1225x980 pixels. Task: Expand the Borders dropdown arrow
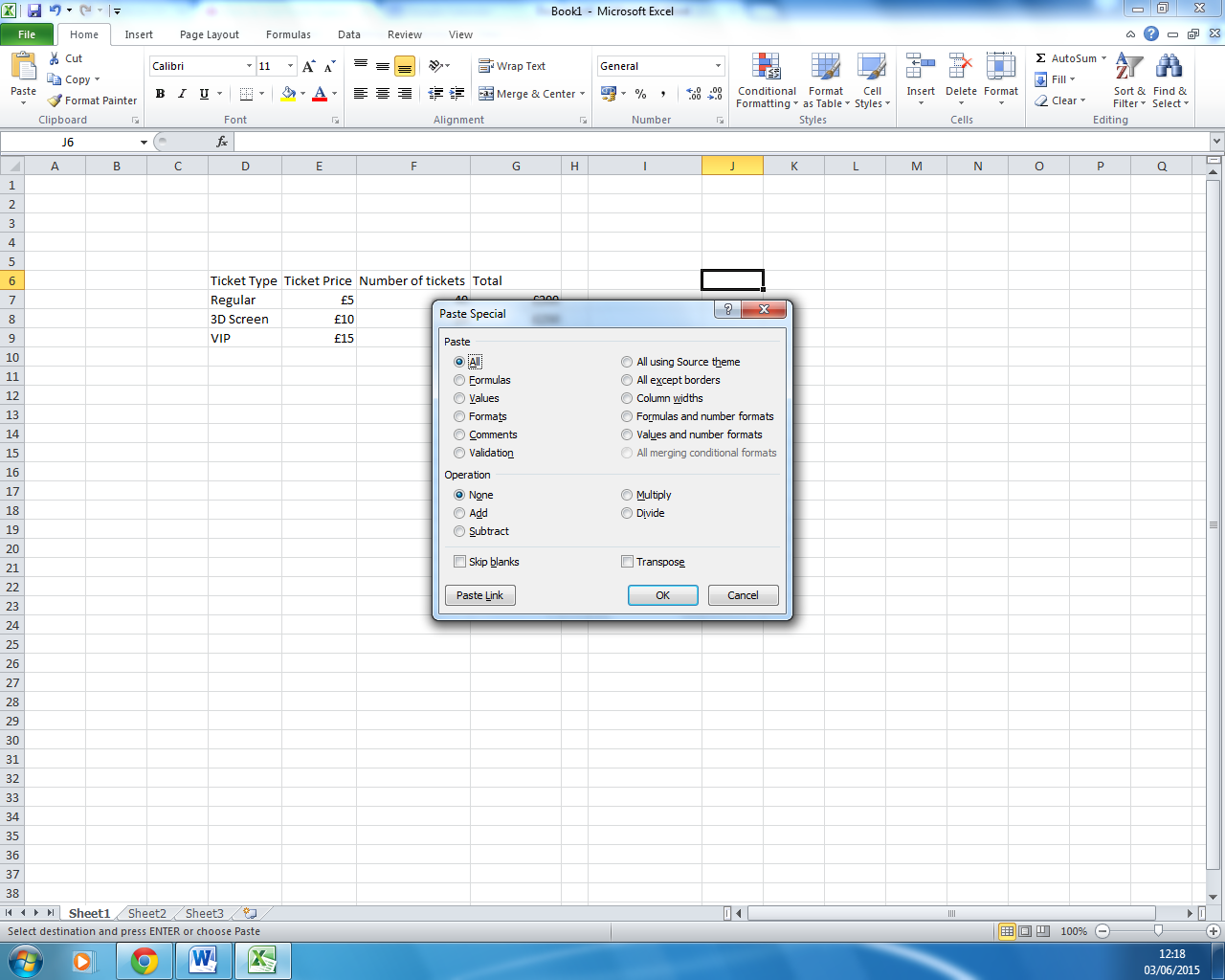261,94
